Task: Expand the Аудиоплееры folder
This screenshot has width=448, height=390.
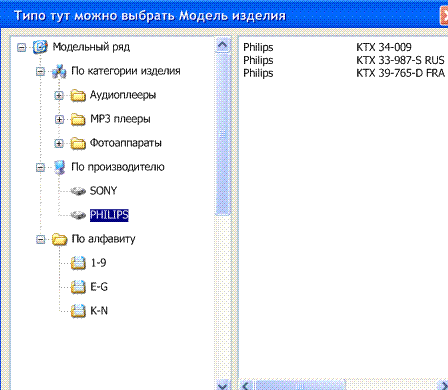Action: click(x=59, y=95)
